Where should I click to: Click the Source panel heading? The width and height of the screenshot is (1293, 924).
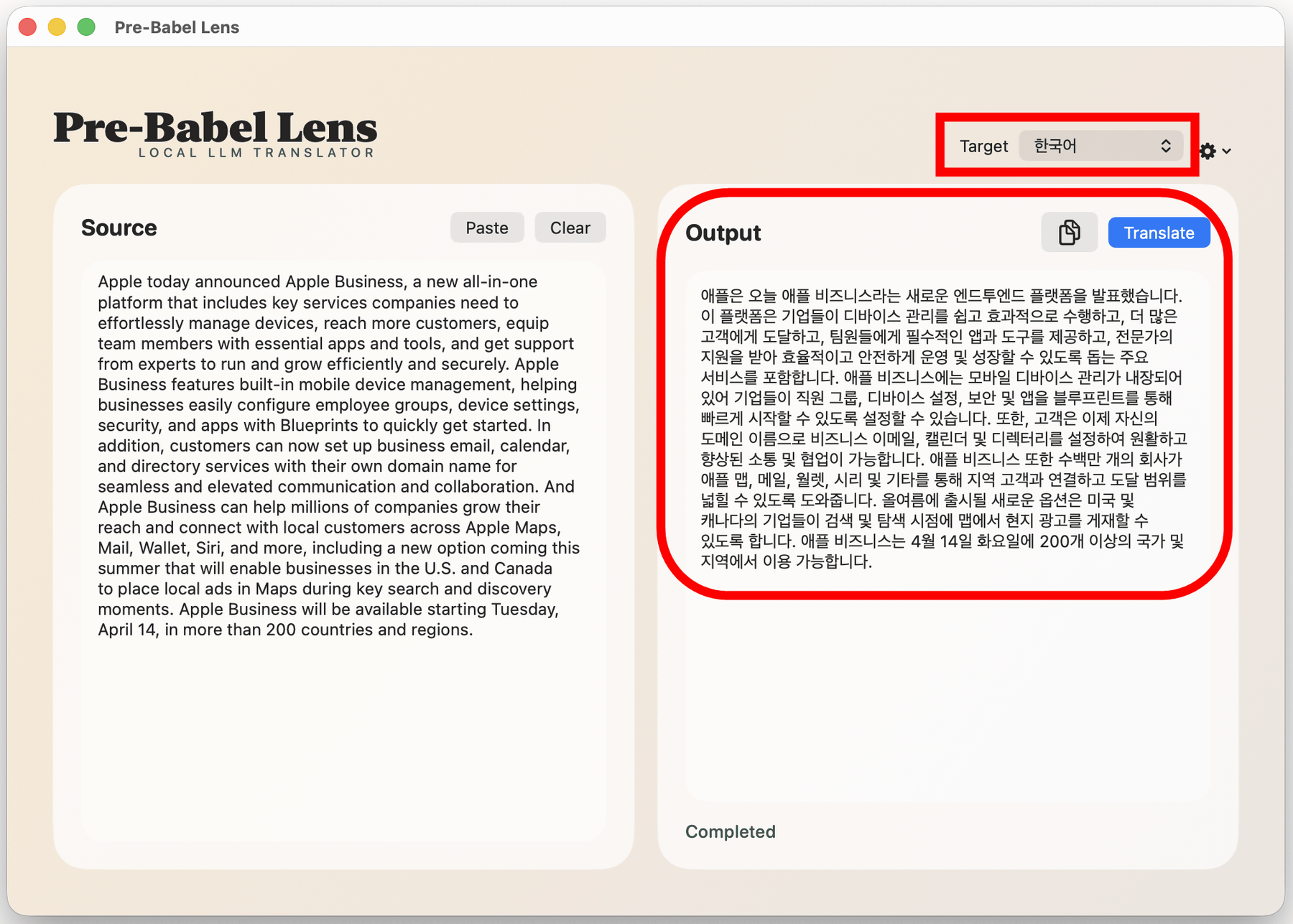tap(119, 228)
